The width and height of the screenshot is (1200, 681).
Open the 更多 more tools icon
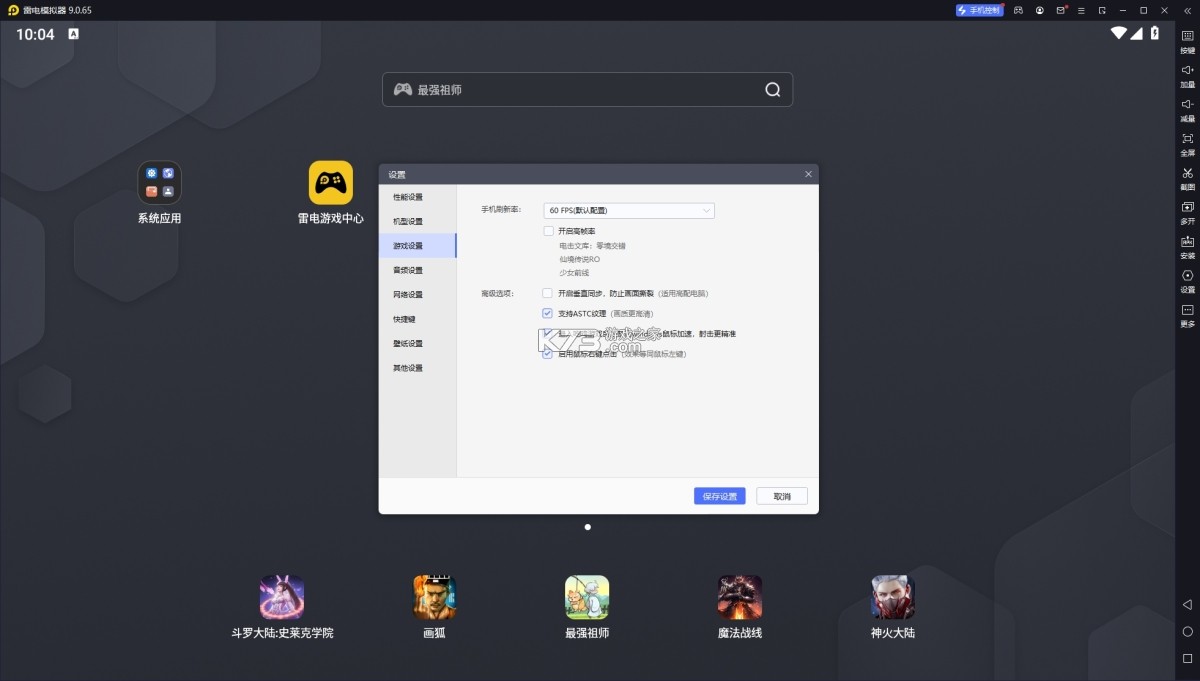coord(1187,315)
